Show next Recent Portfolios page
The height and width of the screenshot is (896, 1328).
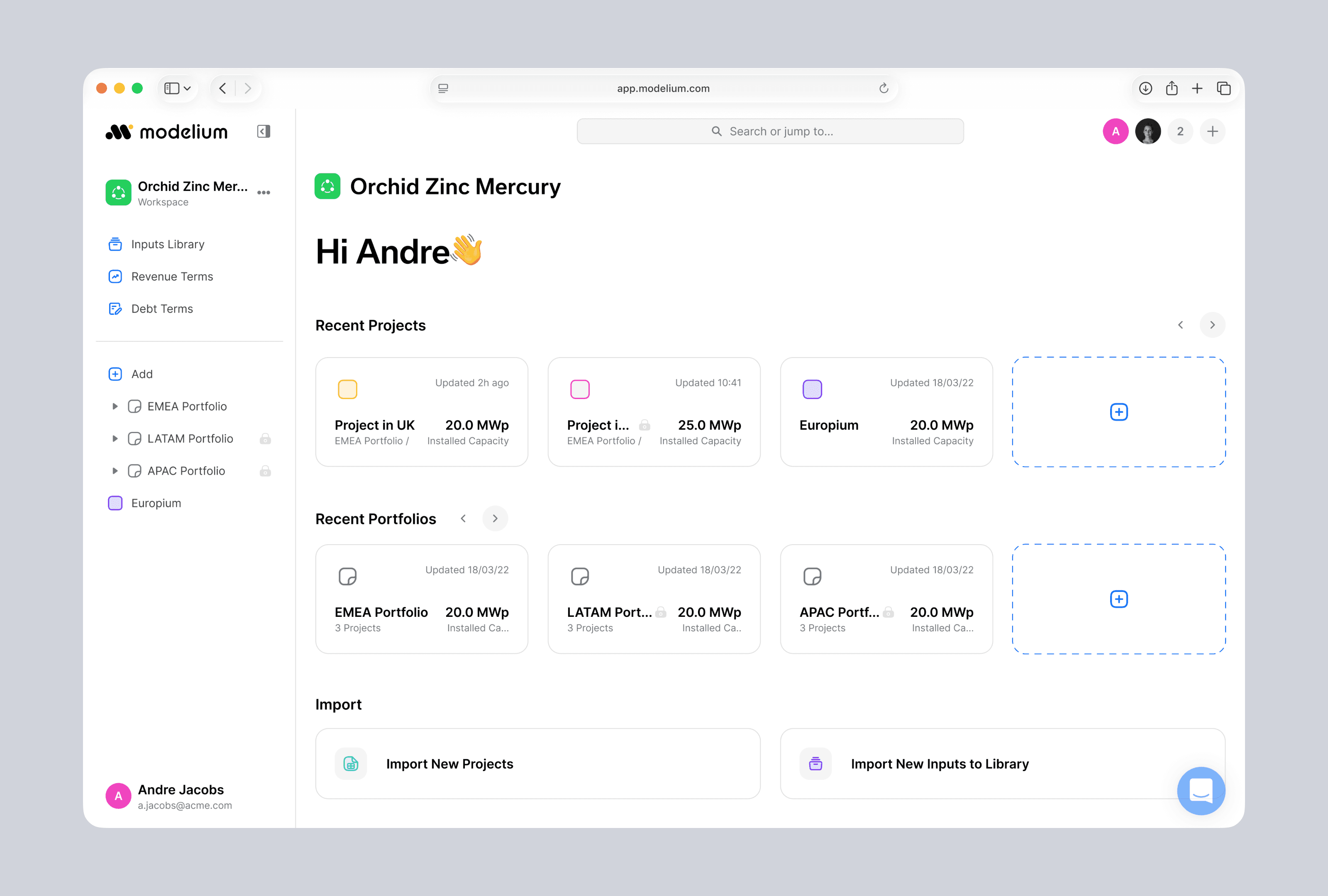pyautogui.click(x=495, y=519)
